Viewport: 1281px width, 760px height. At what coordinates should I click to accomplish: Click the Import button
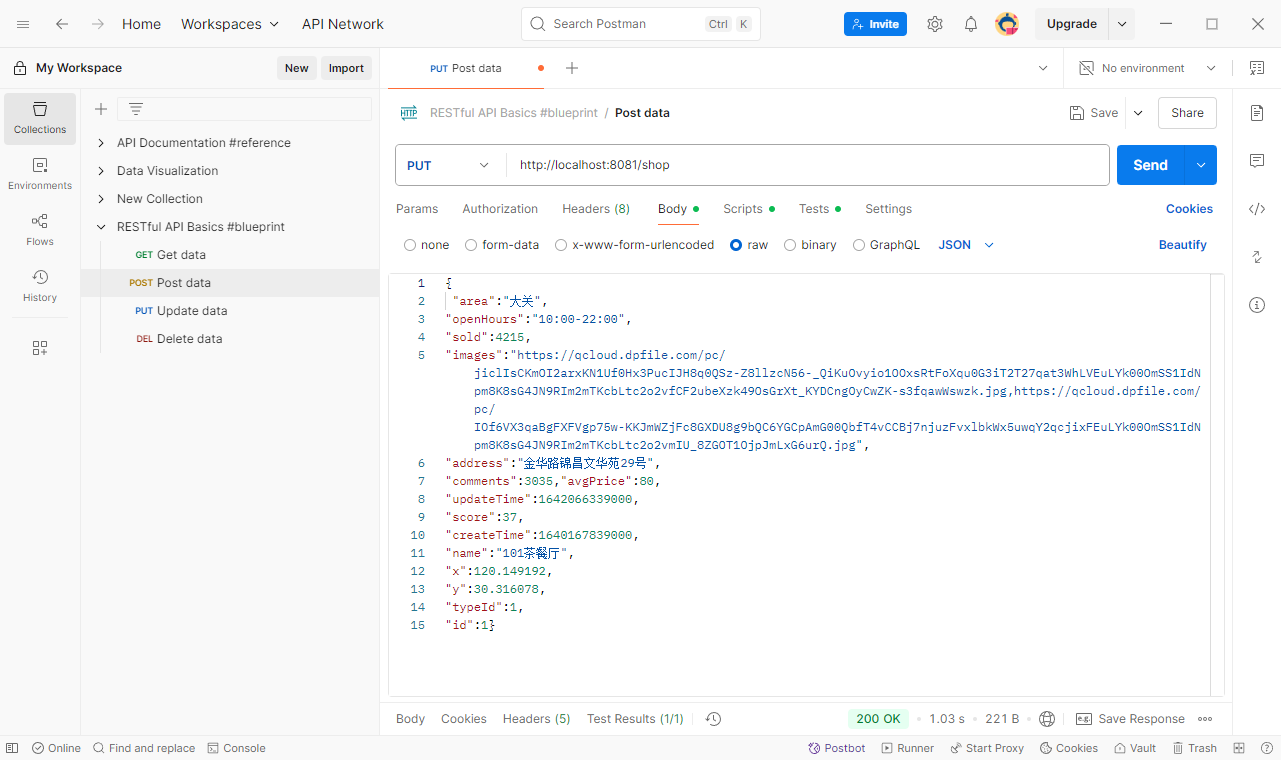click(346, 68)
